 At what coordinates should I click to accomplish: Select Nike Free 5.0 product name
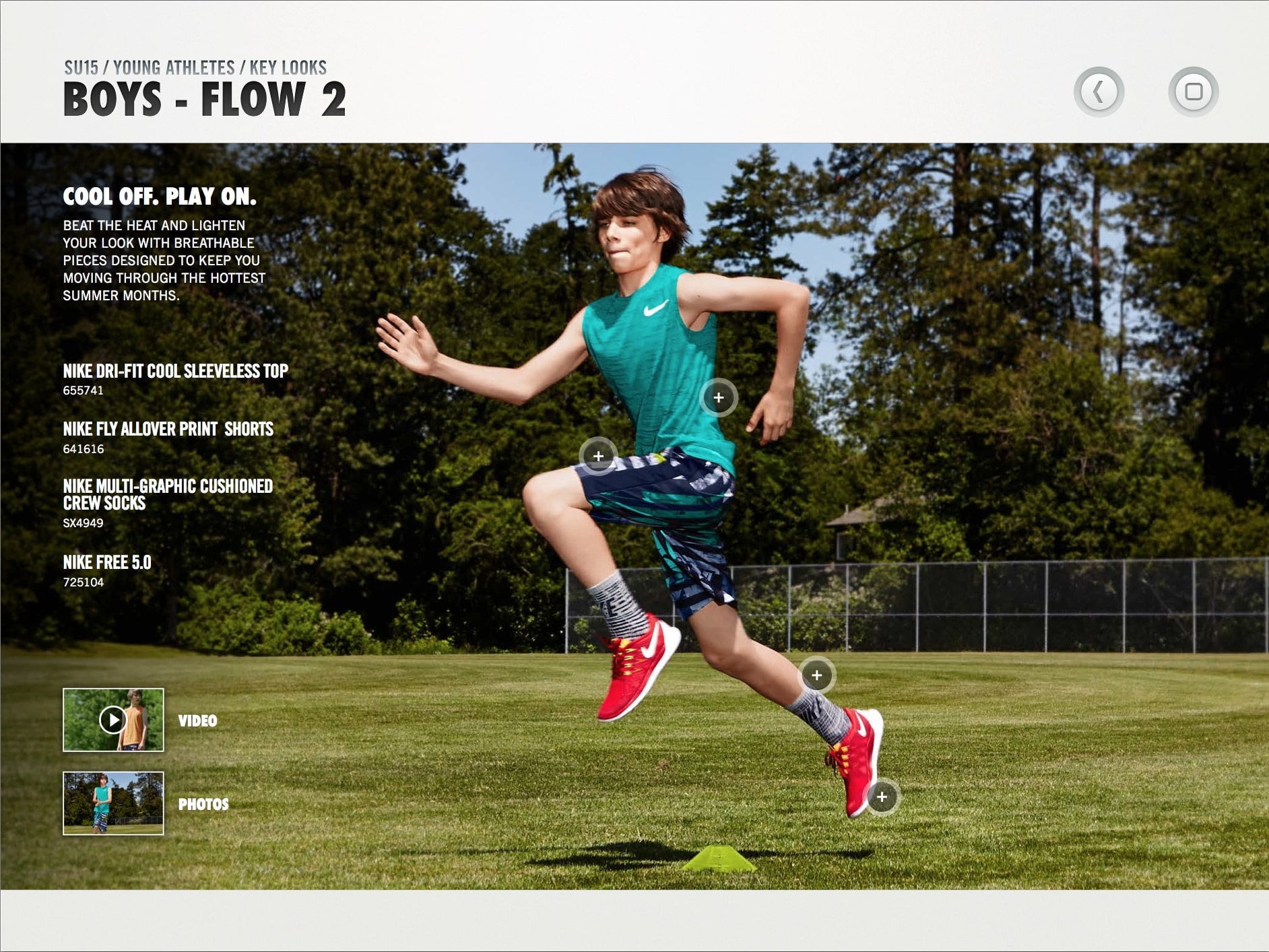pos(107,562)
